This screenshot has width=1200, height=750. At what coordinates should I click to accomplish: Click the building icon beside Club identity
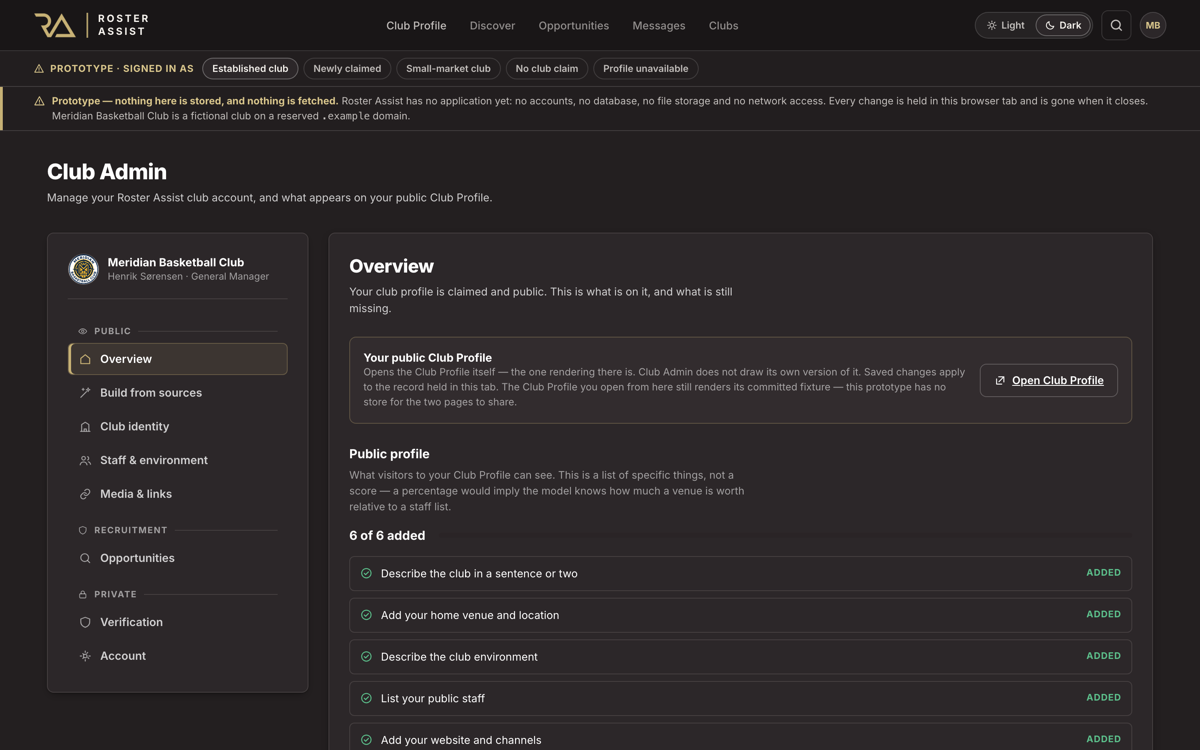(x=85, y=427)
